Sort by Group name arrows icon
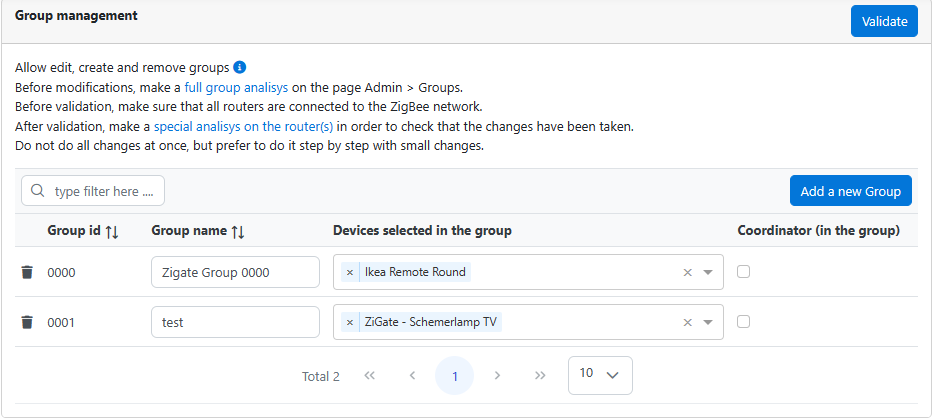The image size is (932, 419). click(x=238, y=232)
